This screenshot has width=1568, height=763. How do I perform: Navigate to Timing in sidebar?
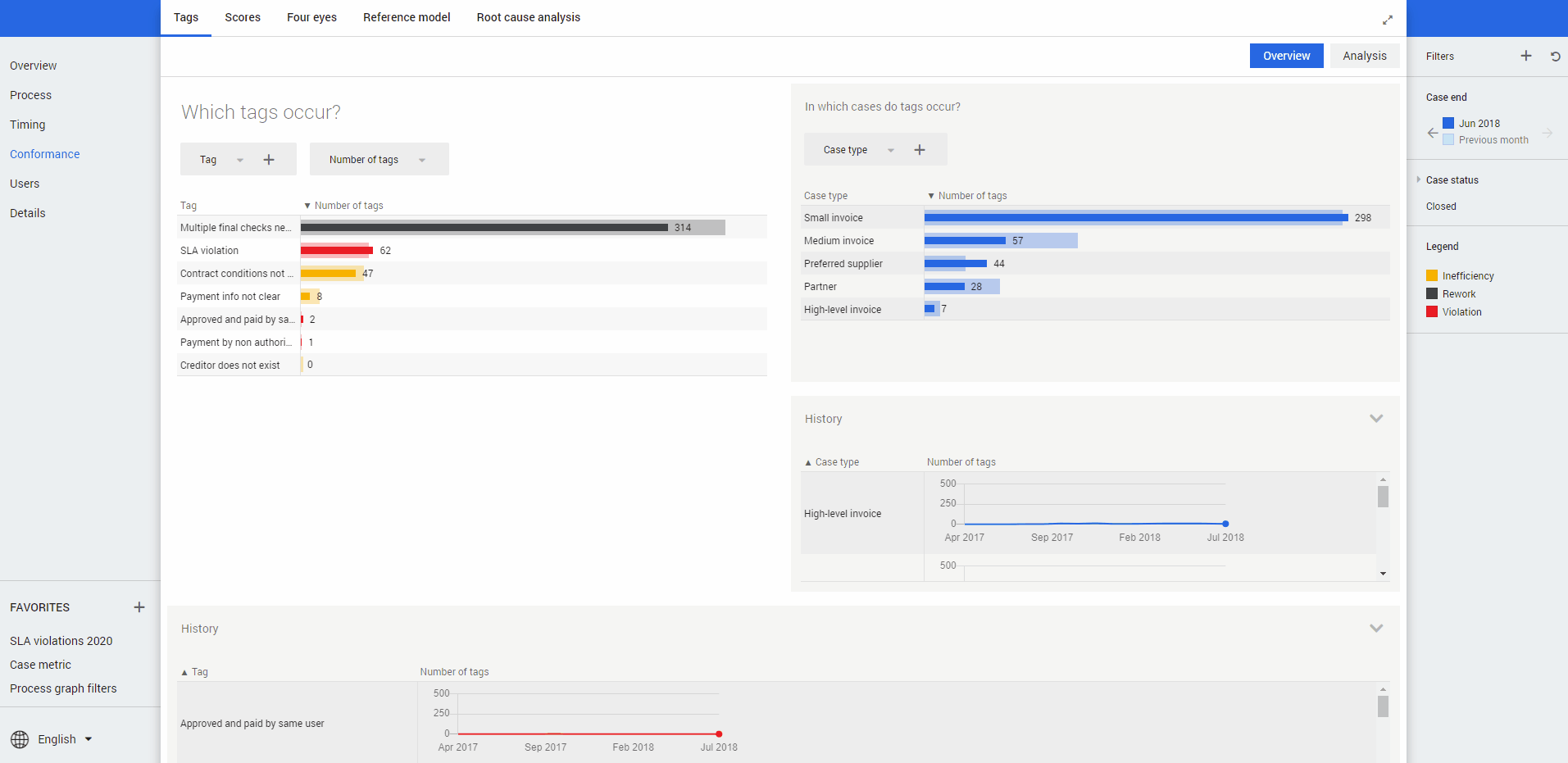(28, 125)
